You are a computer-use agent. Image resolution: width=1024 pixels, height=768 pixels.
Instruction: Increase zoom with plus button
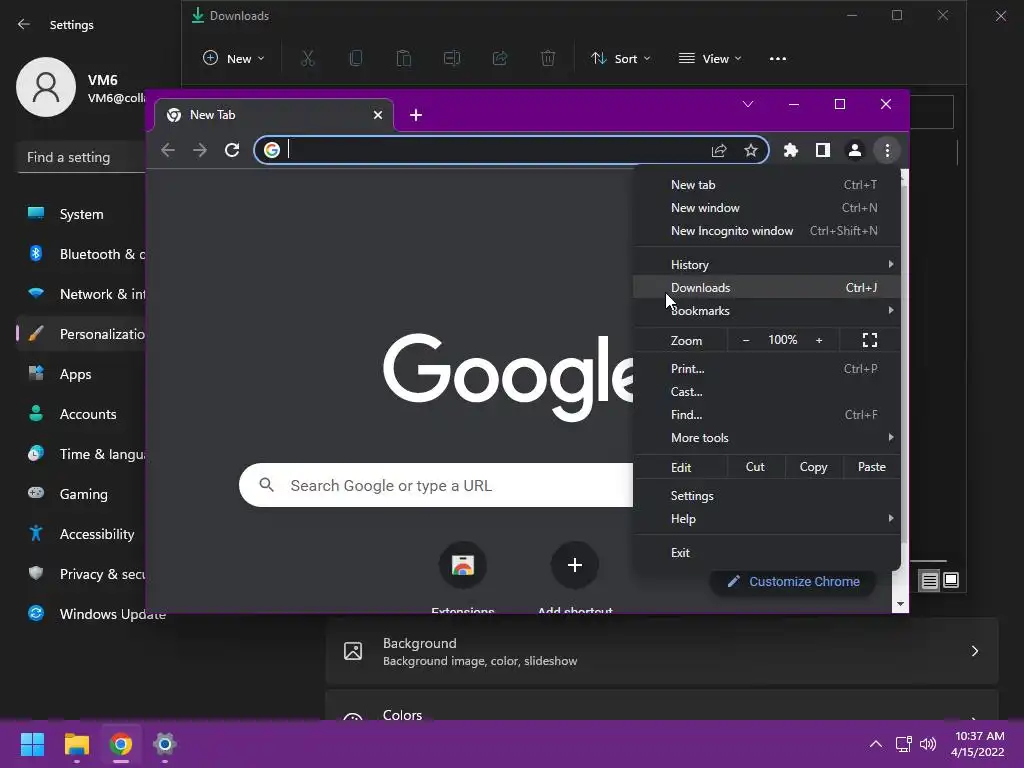coord(819,340)
